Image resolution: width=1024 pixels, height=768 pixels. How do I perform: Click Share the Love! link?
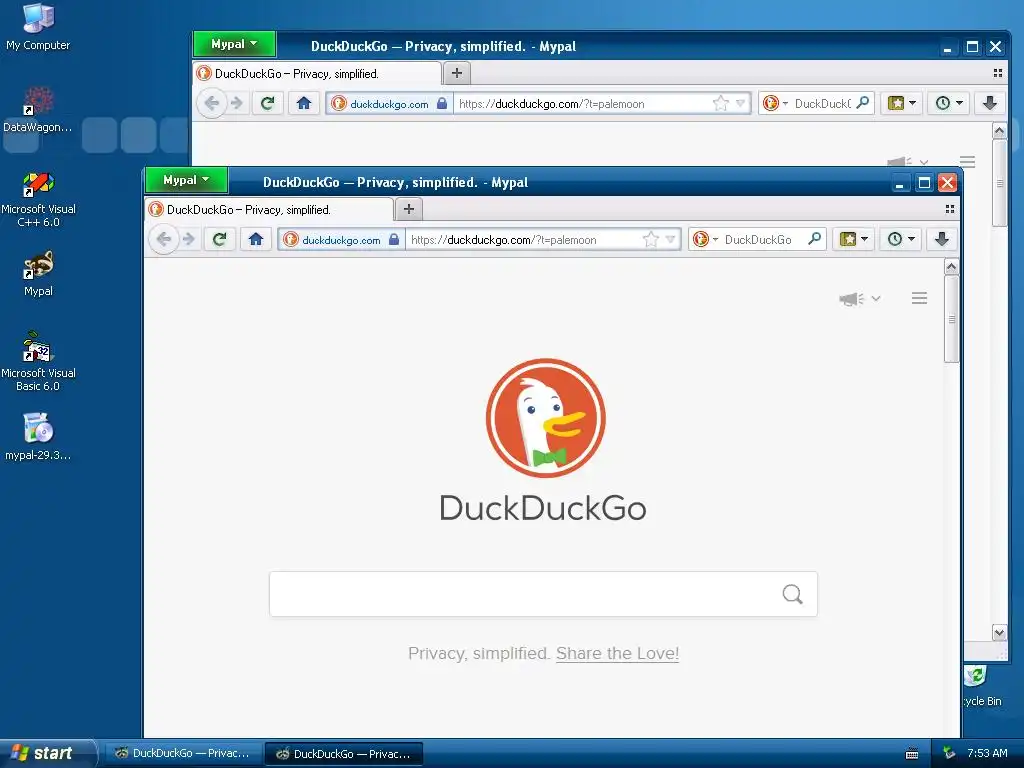pyautogui.click(x=617, y=653)
